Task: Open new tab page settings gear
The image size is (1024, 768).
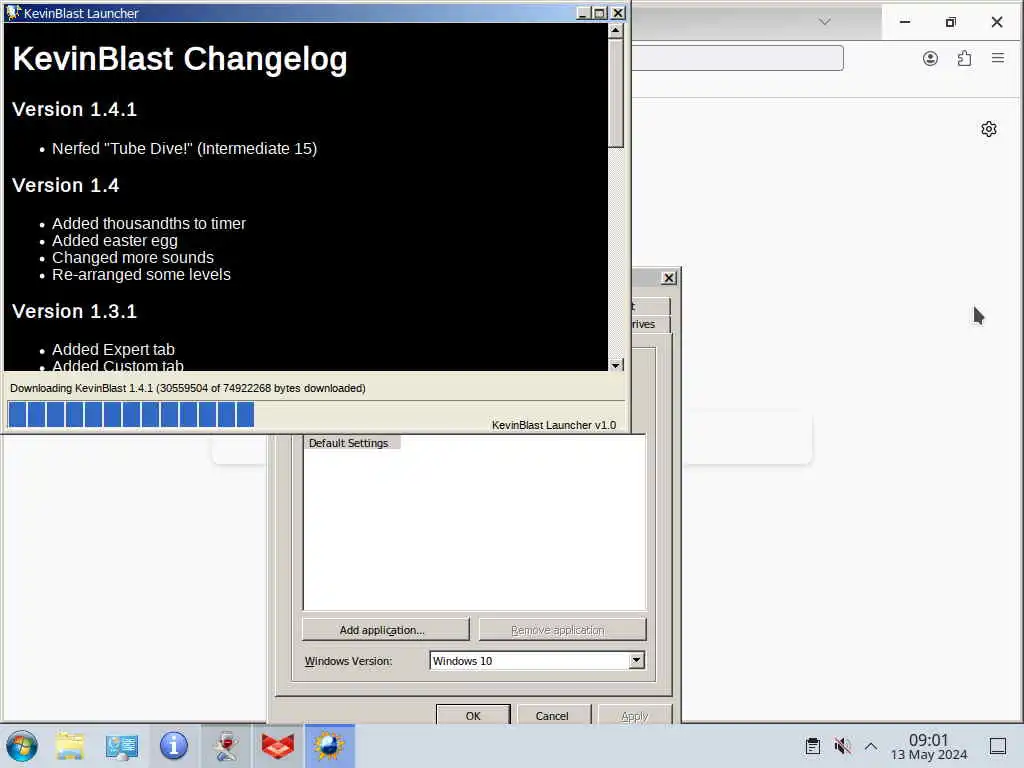Action: [x=989, y=129]
